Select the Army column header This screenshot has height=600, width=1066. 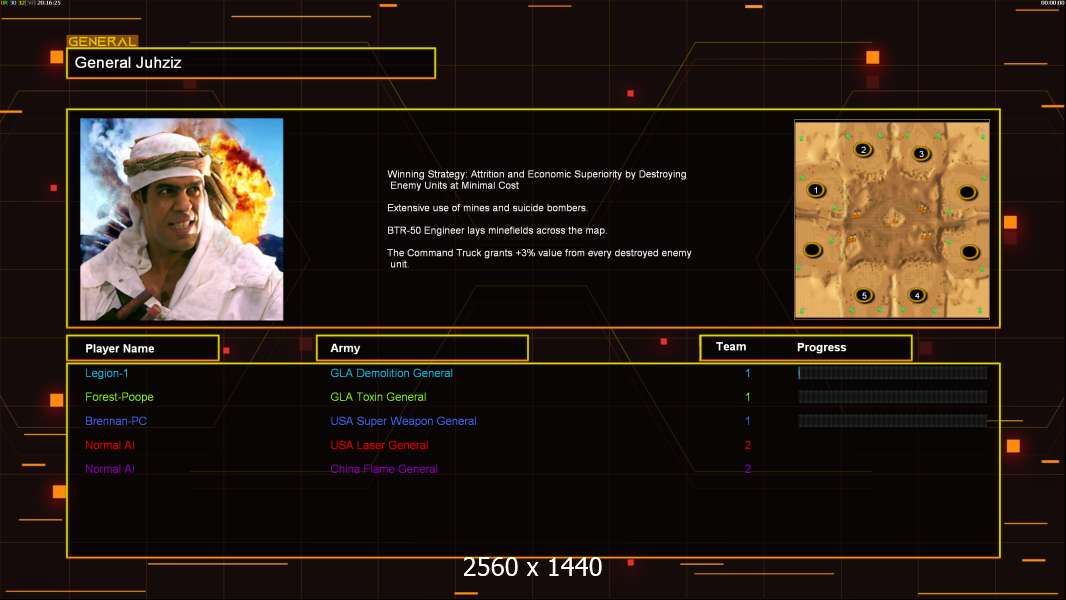click(422, 348)
